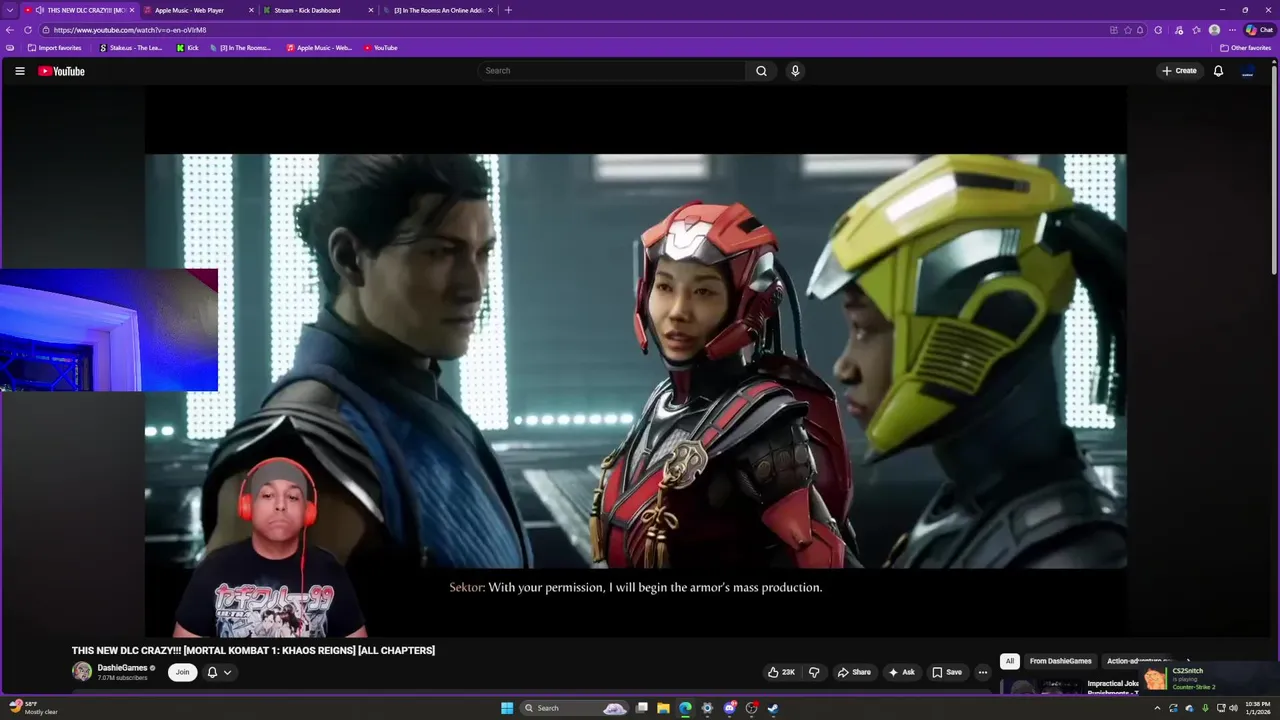Image resolution: width=1280 pixels, height=720 pixels.
Task: Open the more actions ellipsis below the video
Action: 982,672
